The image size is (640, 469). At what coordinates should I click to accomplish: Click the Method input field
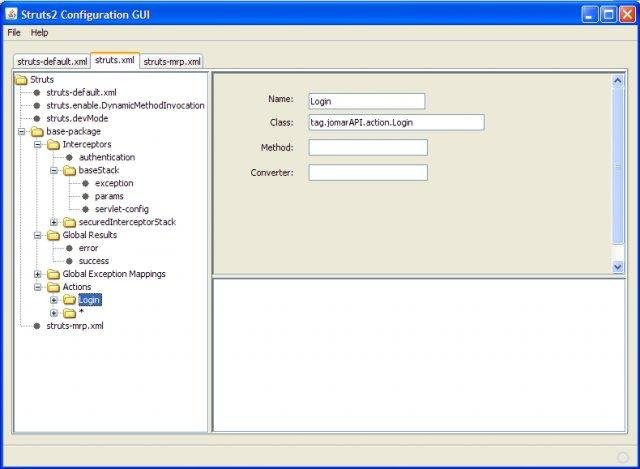368,147
